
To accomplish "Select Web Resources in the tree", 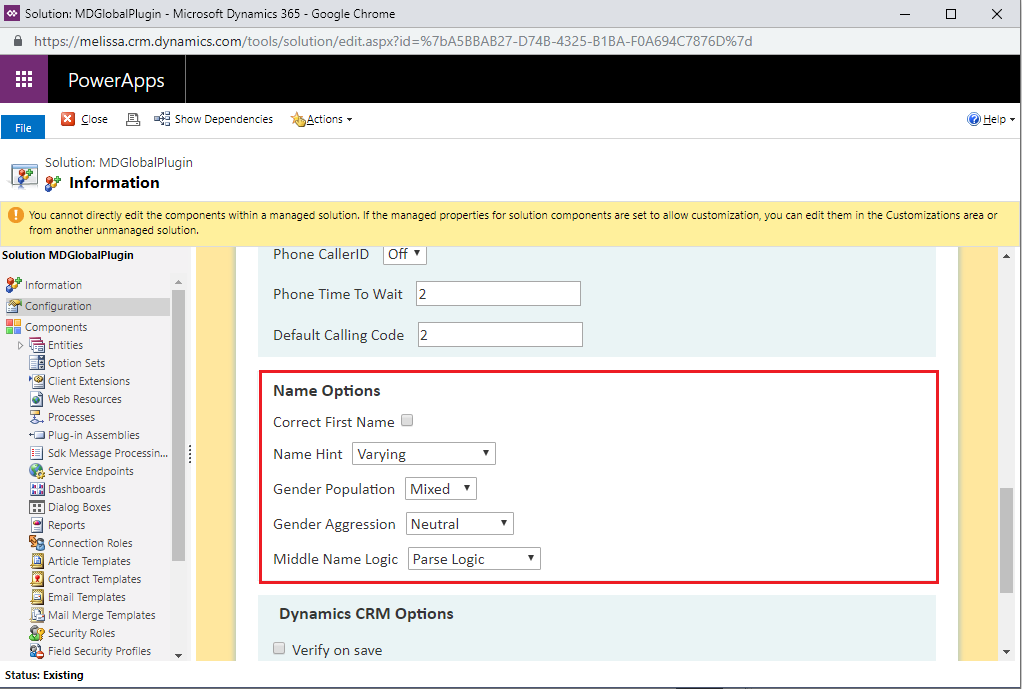I will click(x=85, y=399).
